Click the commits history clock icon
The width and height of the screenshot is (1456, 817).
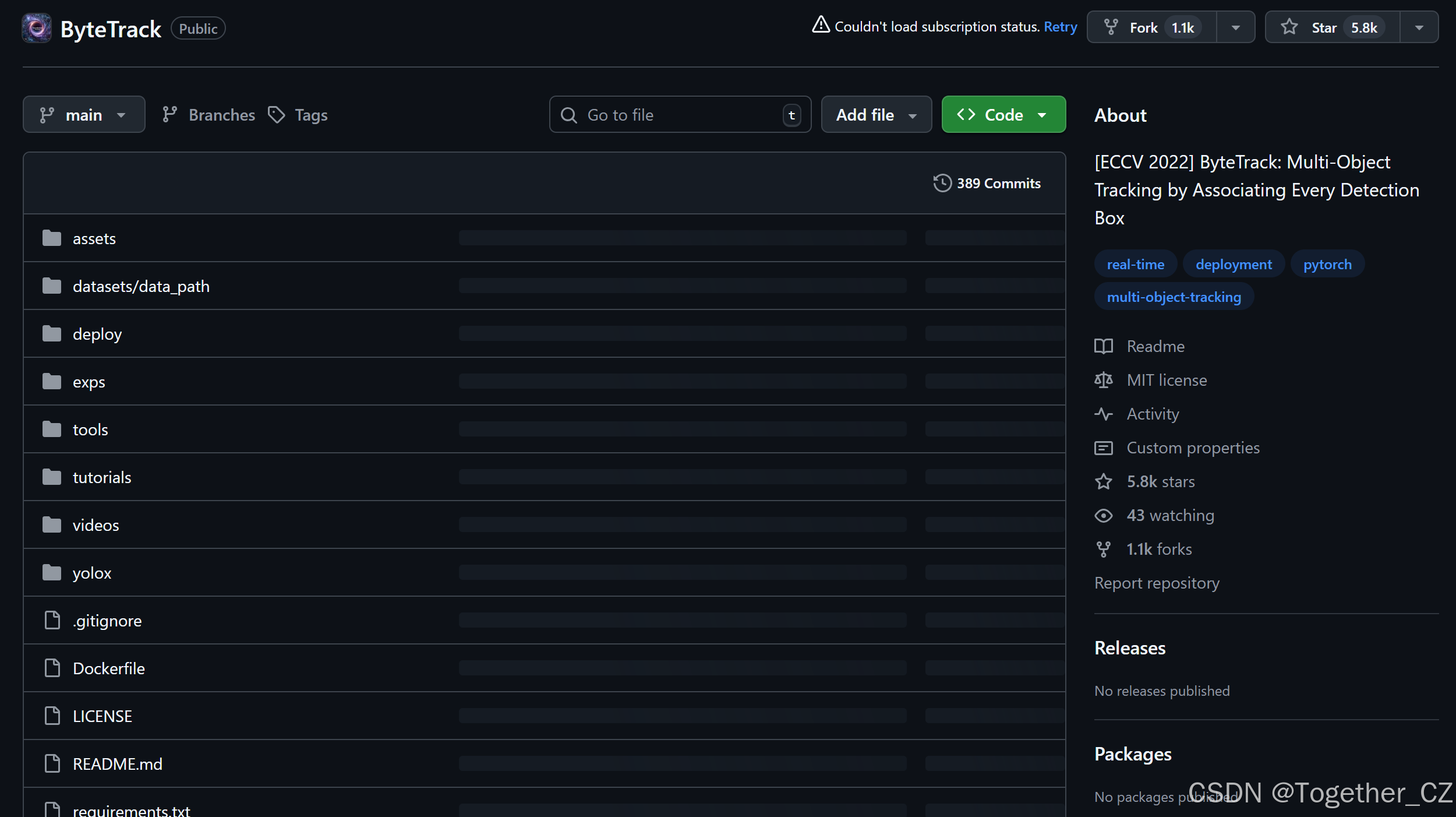click(x=942, y=183)
